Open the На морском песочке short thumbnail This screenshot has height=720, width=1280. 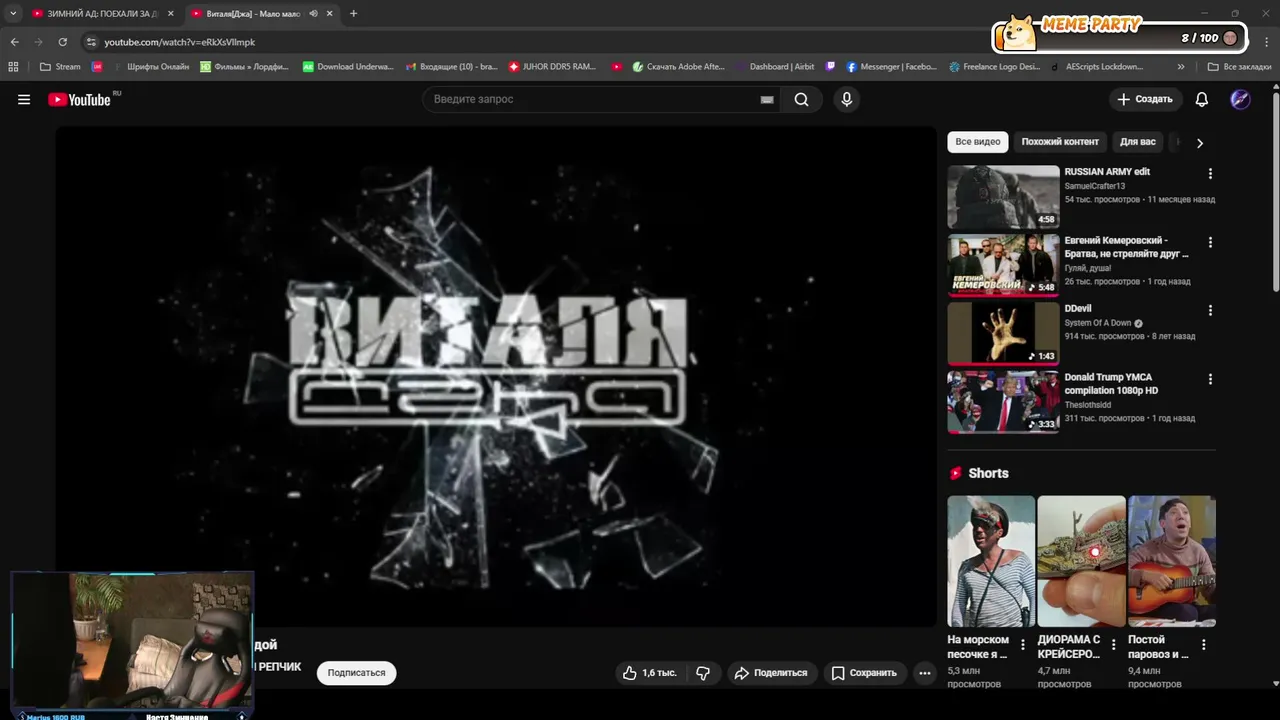click(991, 561)
